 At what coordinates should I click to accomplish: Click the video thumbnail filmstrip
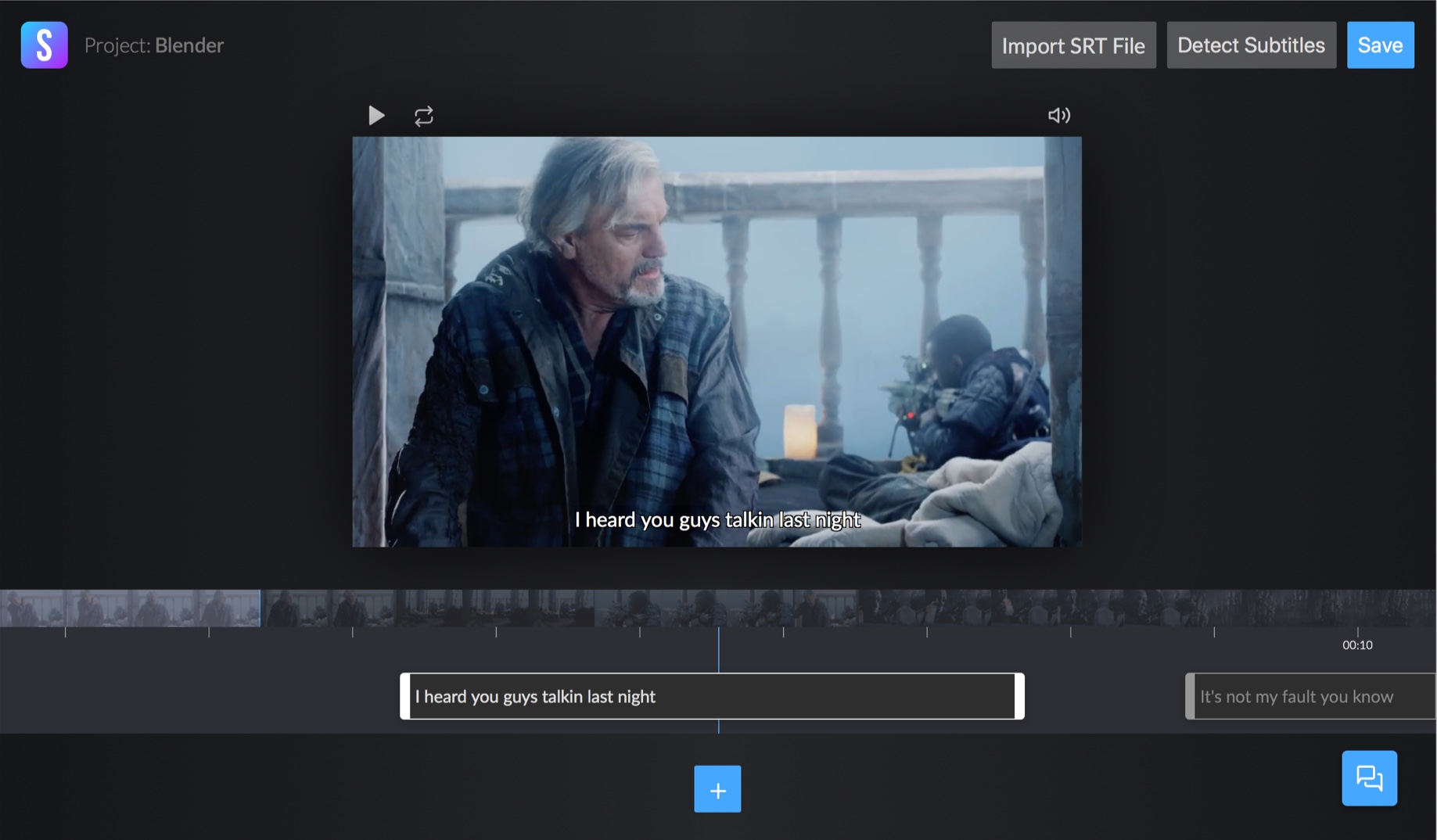coord(718,608)
